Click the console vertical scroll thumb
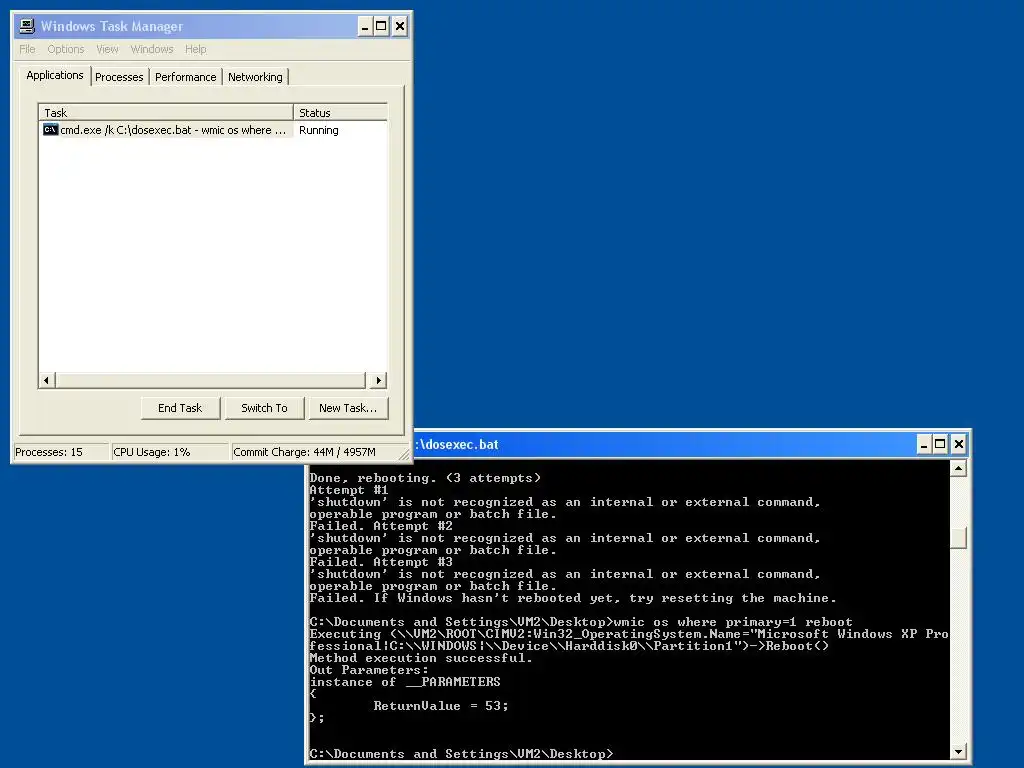The image size is (1024, 768). tap(958, 538)
